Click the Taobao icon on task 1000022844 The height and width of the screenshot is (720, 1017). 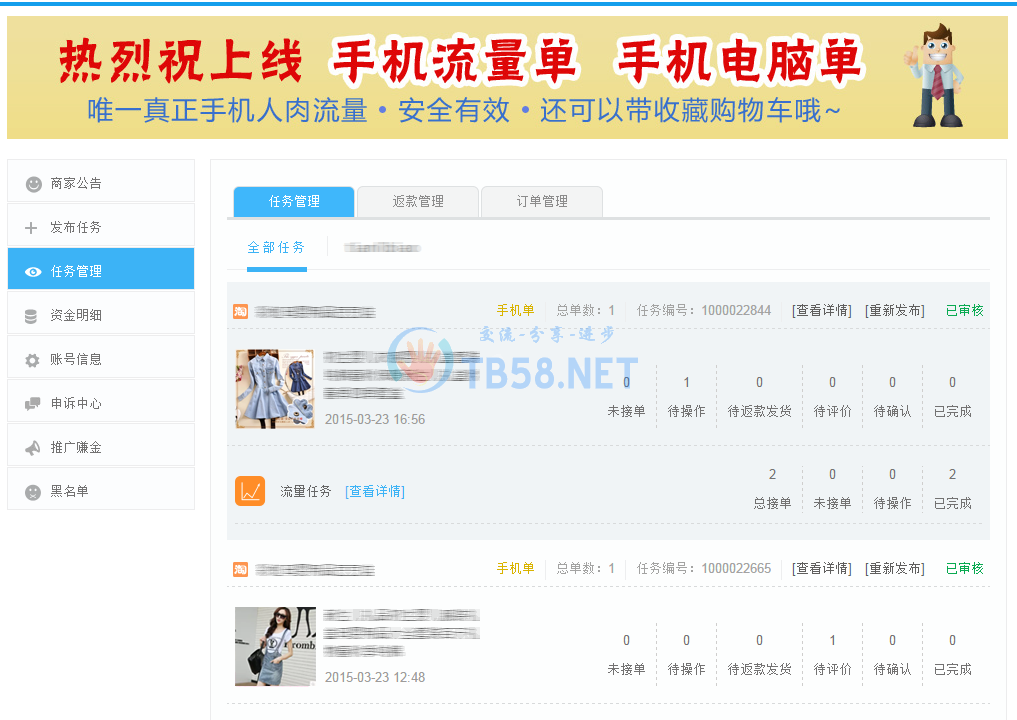[240, 311]
